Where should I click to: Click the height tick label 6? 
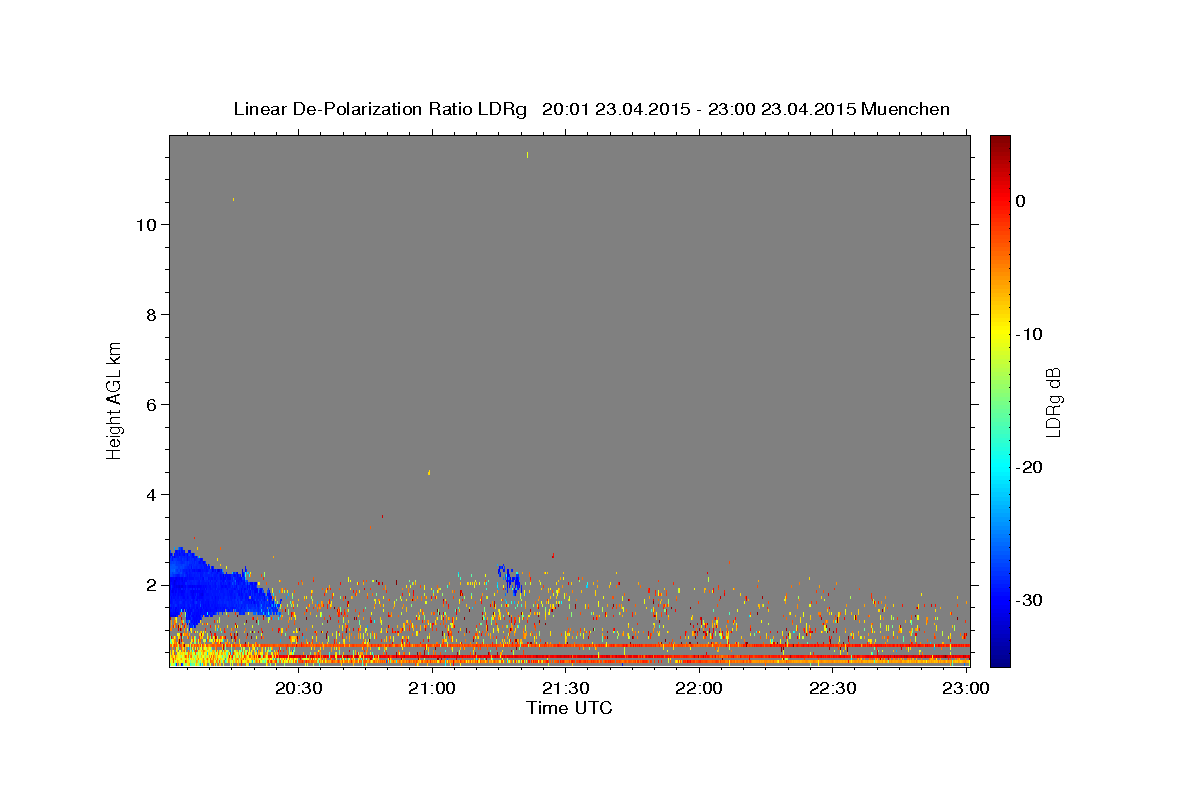point(151,405)
